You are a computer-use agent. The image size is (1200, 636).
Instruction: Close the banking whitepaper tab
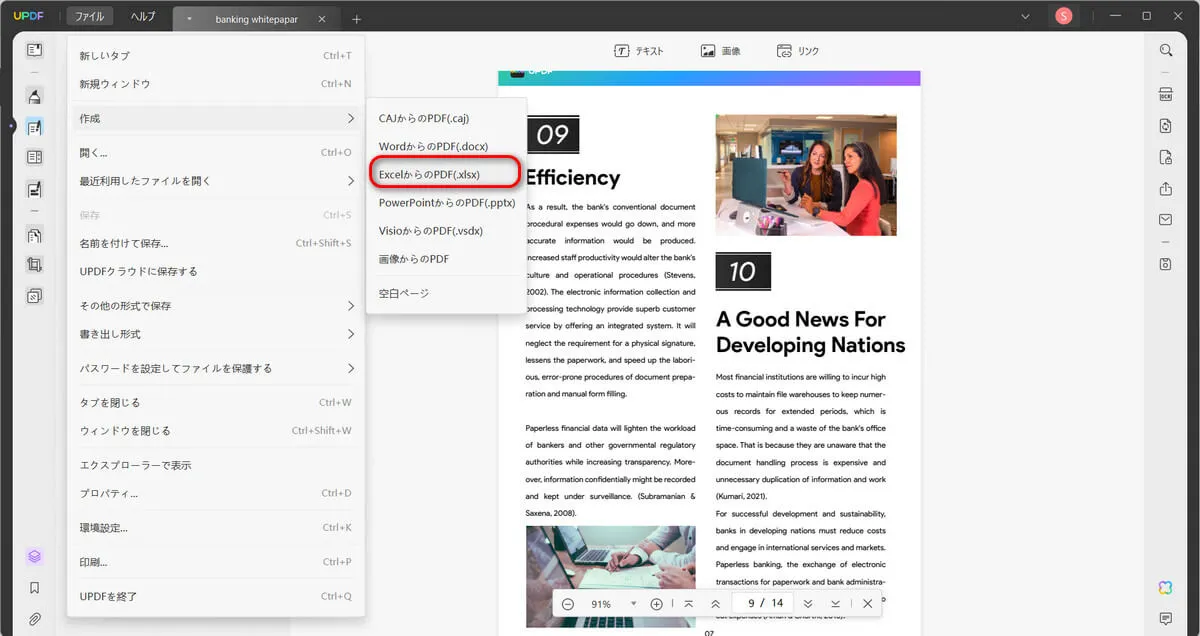pyautogui.click(x=321, y=19)
